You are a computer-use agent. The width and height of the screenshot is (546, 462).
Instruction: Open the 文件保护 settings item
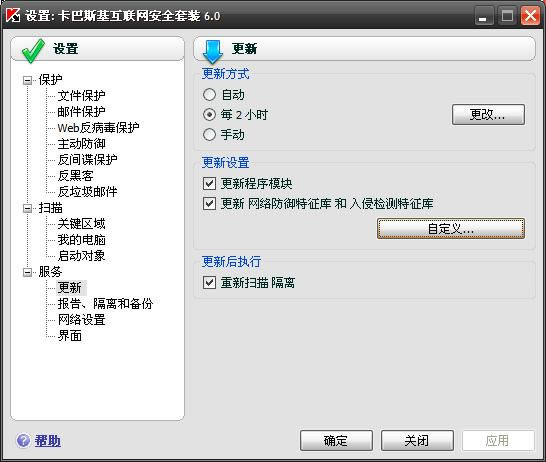click(81, 95)
